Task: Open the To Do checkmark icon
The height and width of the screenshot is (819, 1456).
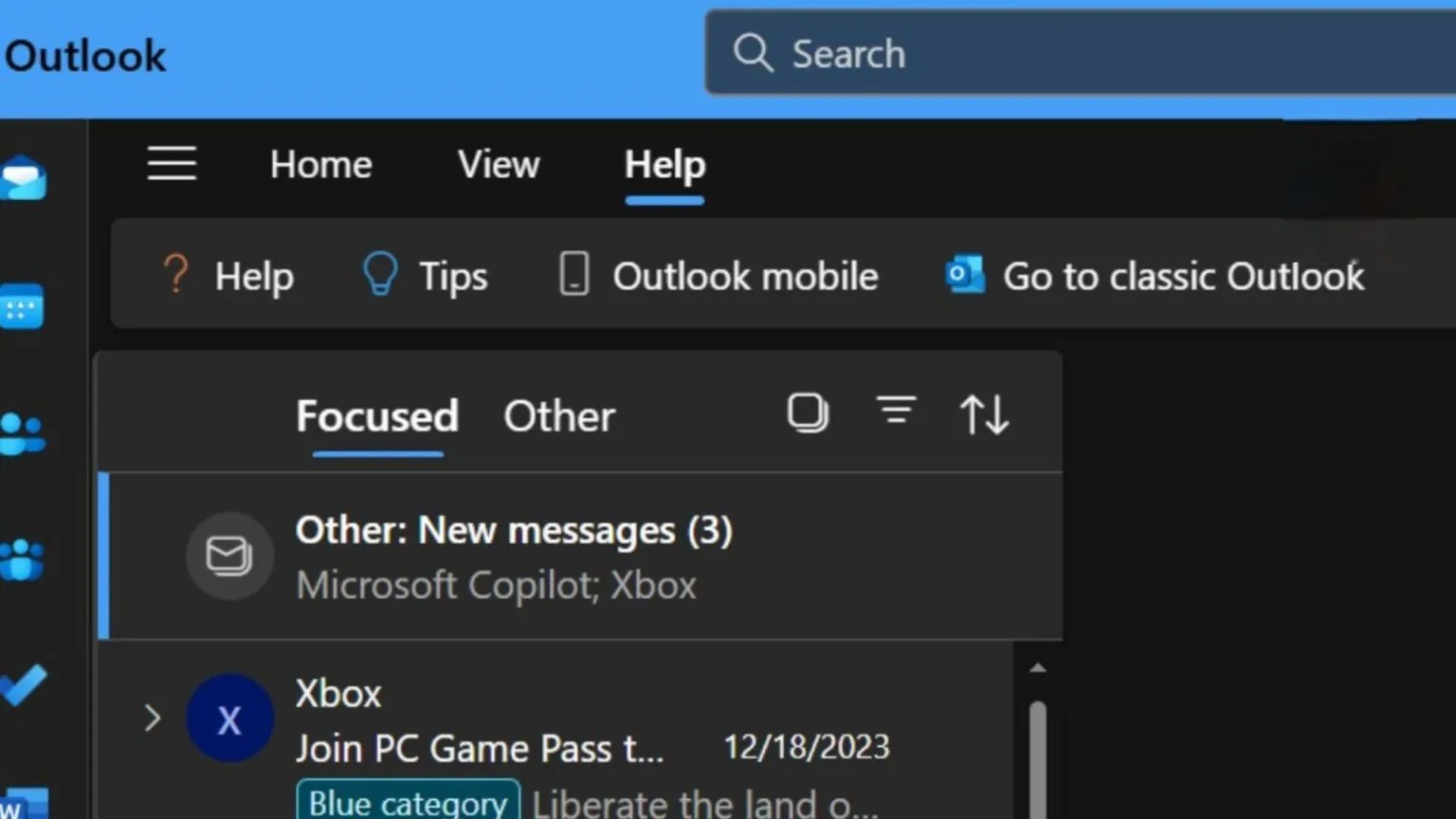Action: point(23,685)
